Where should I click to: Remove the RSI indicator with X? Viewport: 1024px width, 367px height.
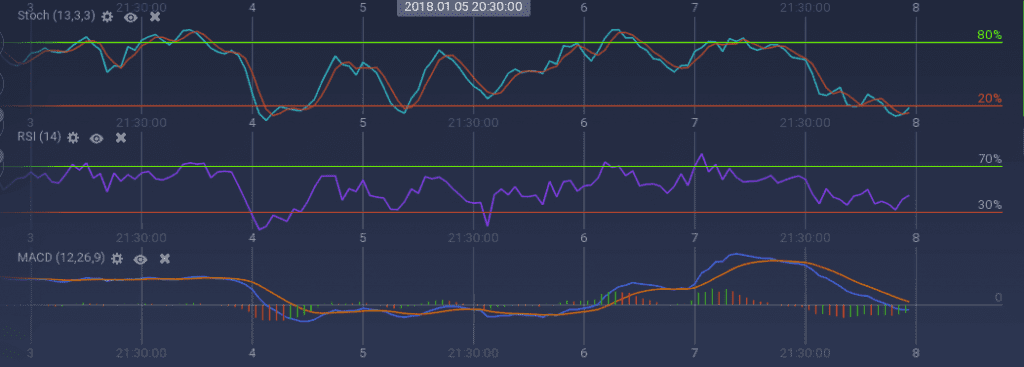click(120, 138)
